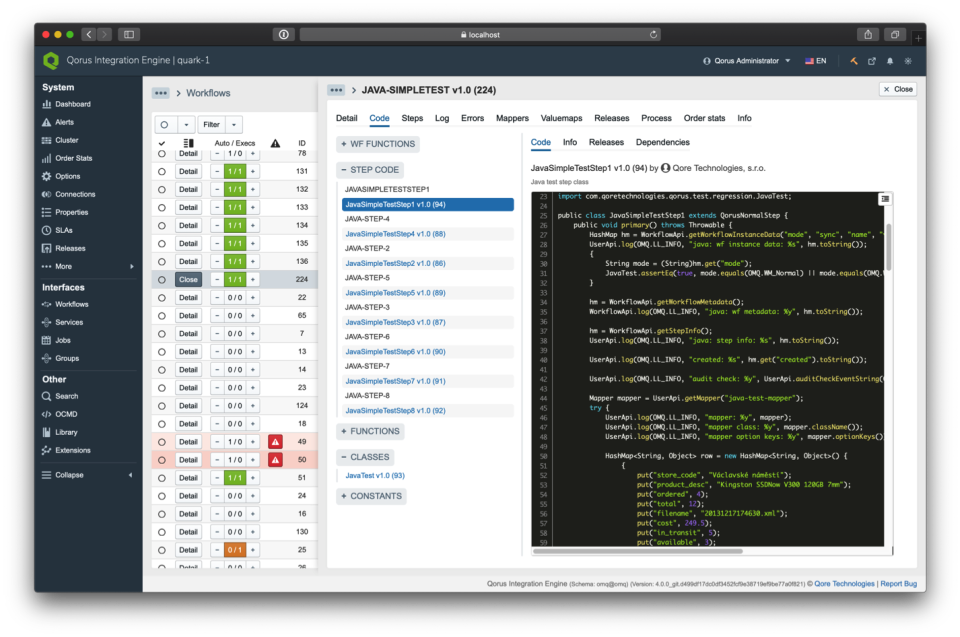
Task: Click the settings gear icon top right
Action: point(908,61)
